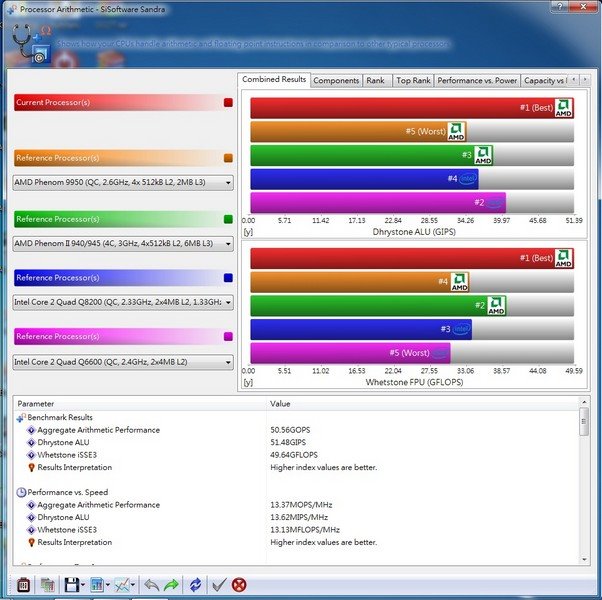Click magenta Reference Processor color swatch

(228, 337)
